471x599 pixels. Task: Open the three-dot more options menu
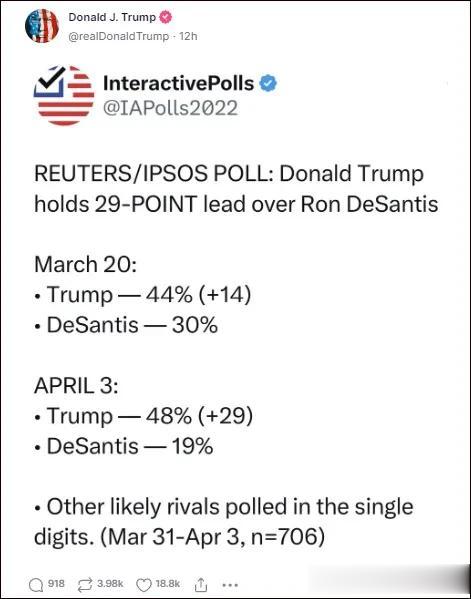point(230,585)
